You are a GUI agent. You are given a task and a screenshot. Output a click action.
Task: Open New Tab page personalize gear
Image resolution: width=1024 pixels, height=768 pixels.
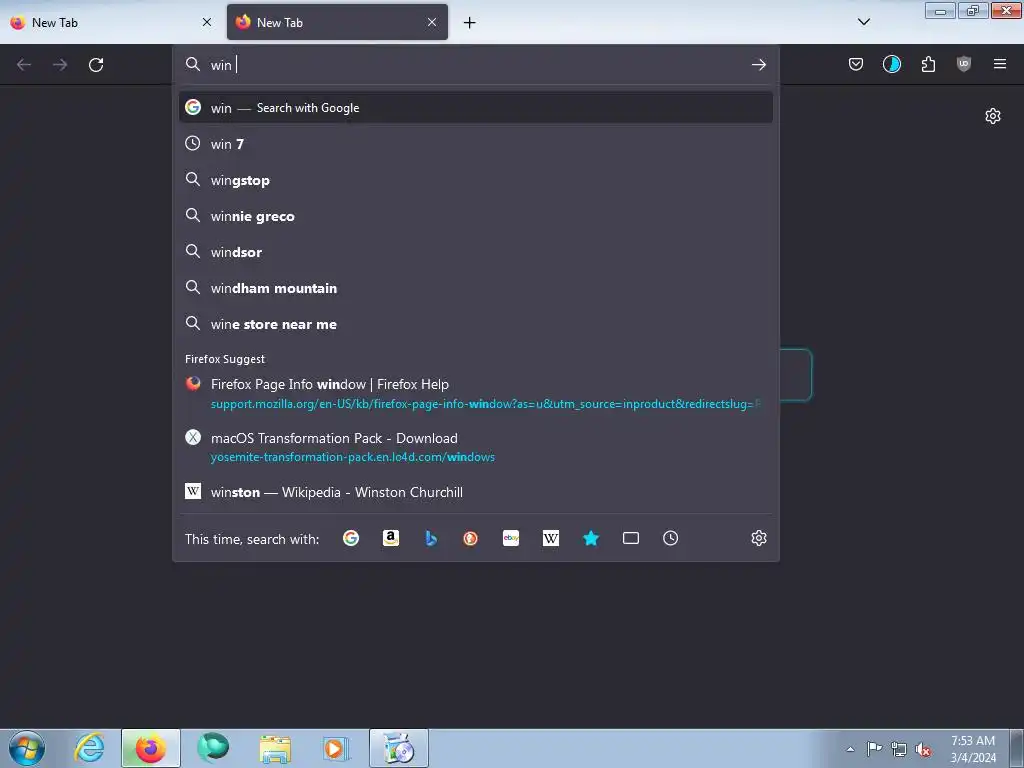pos(993,116)
